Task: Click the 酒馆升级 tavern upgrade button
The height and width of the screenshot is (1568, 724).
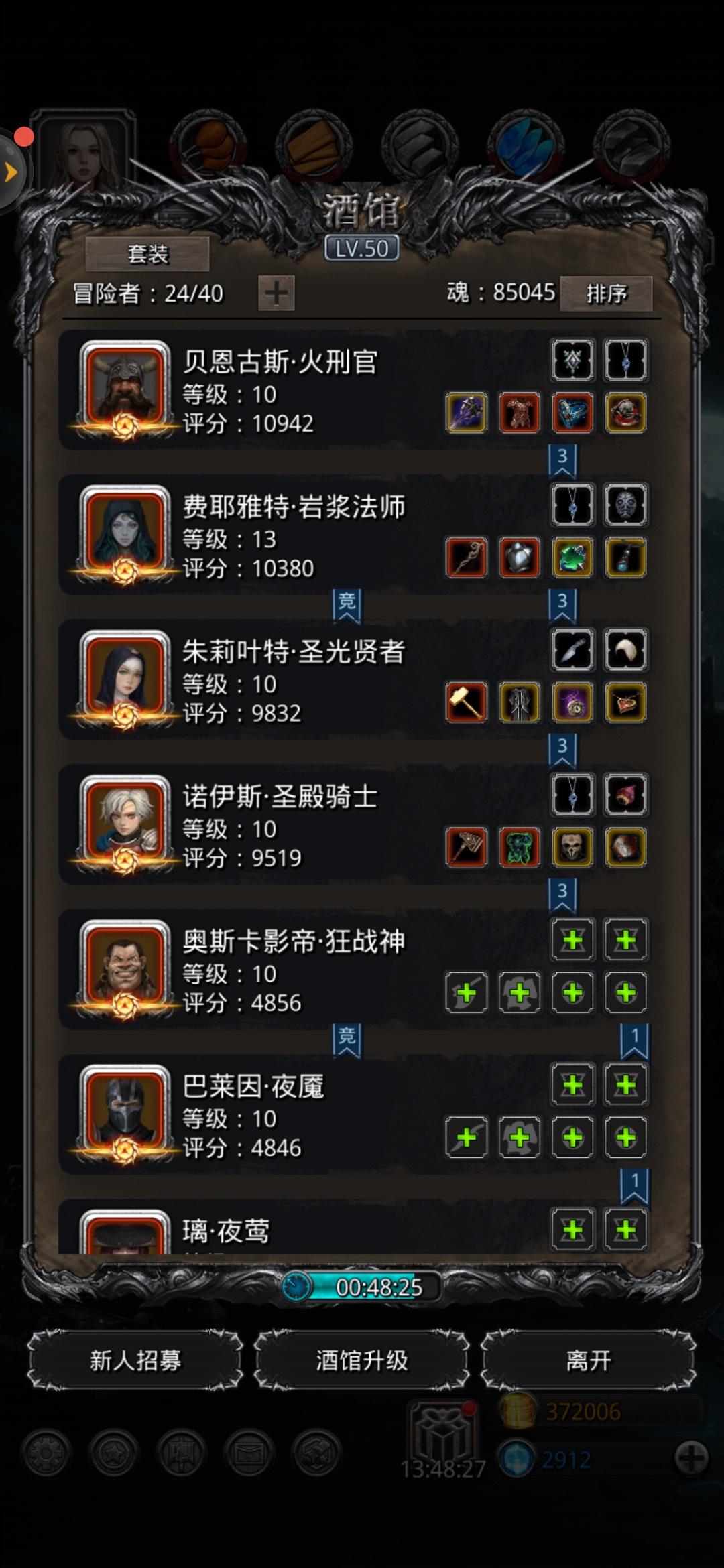Action: pyautogui.click(x=362, y=1360)
